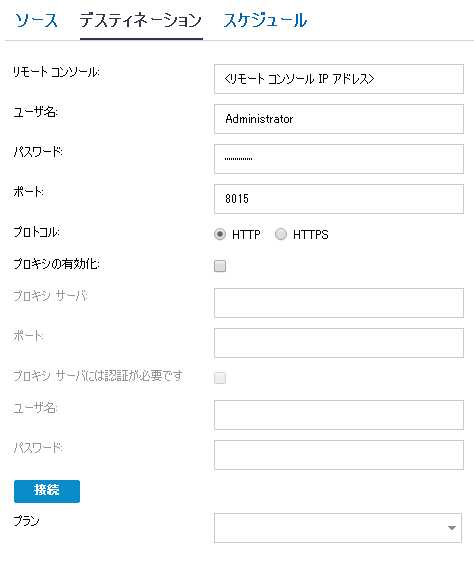Enable the プロキシの有効化 checkbox
This screenshot has width=474, height=579.
(220, 266)
